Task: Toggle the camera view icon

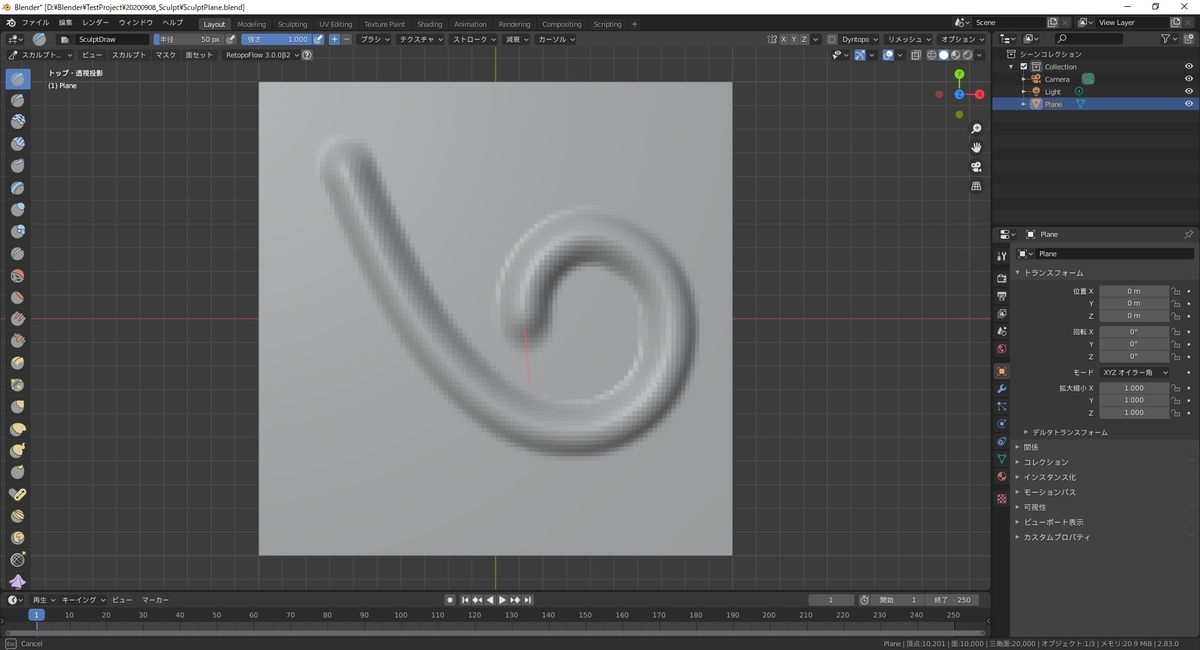Action: [976, 167]
